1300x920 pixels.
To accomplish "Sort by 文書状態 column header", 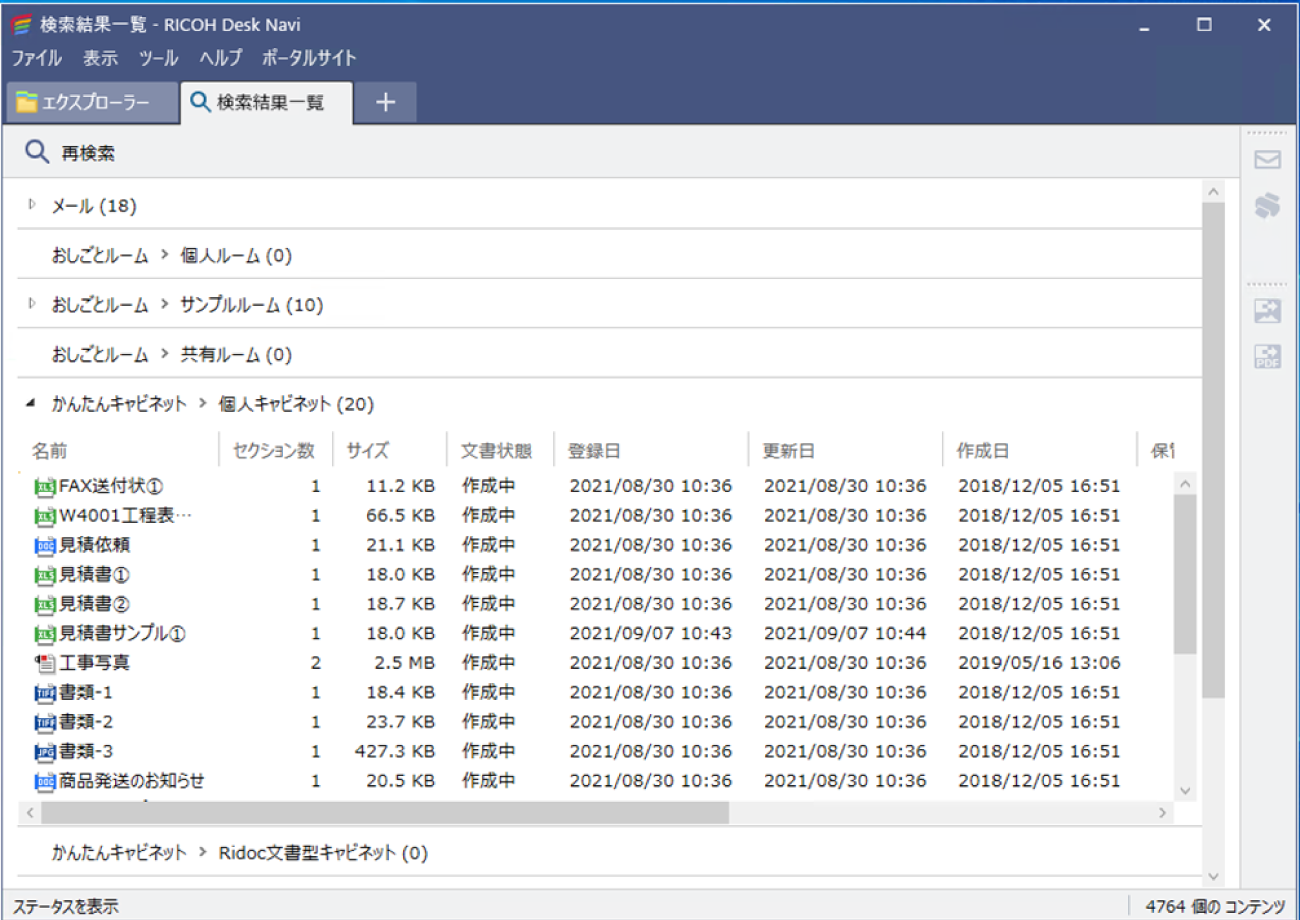I will tap(500, 450).
